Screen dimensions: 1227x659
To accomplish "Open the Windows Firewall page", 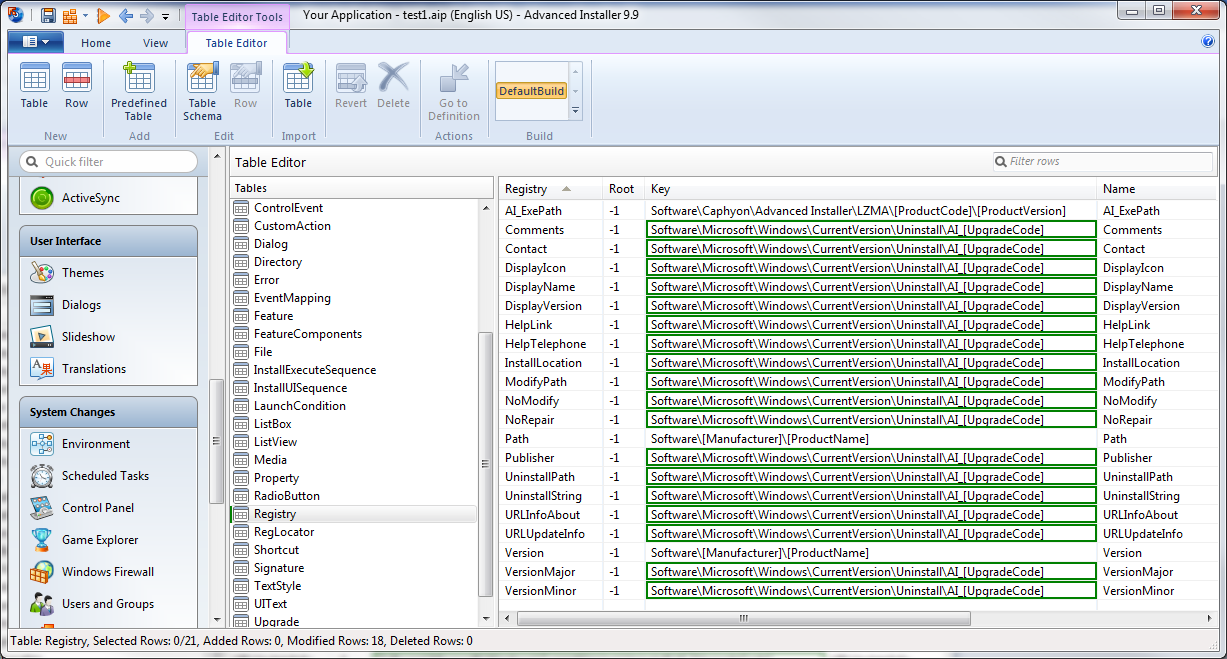I will coord(107,572).
